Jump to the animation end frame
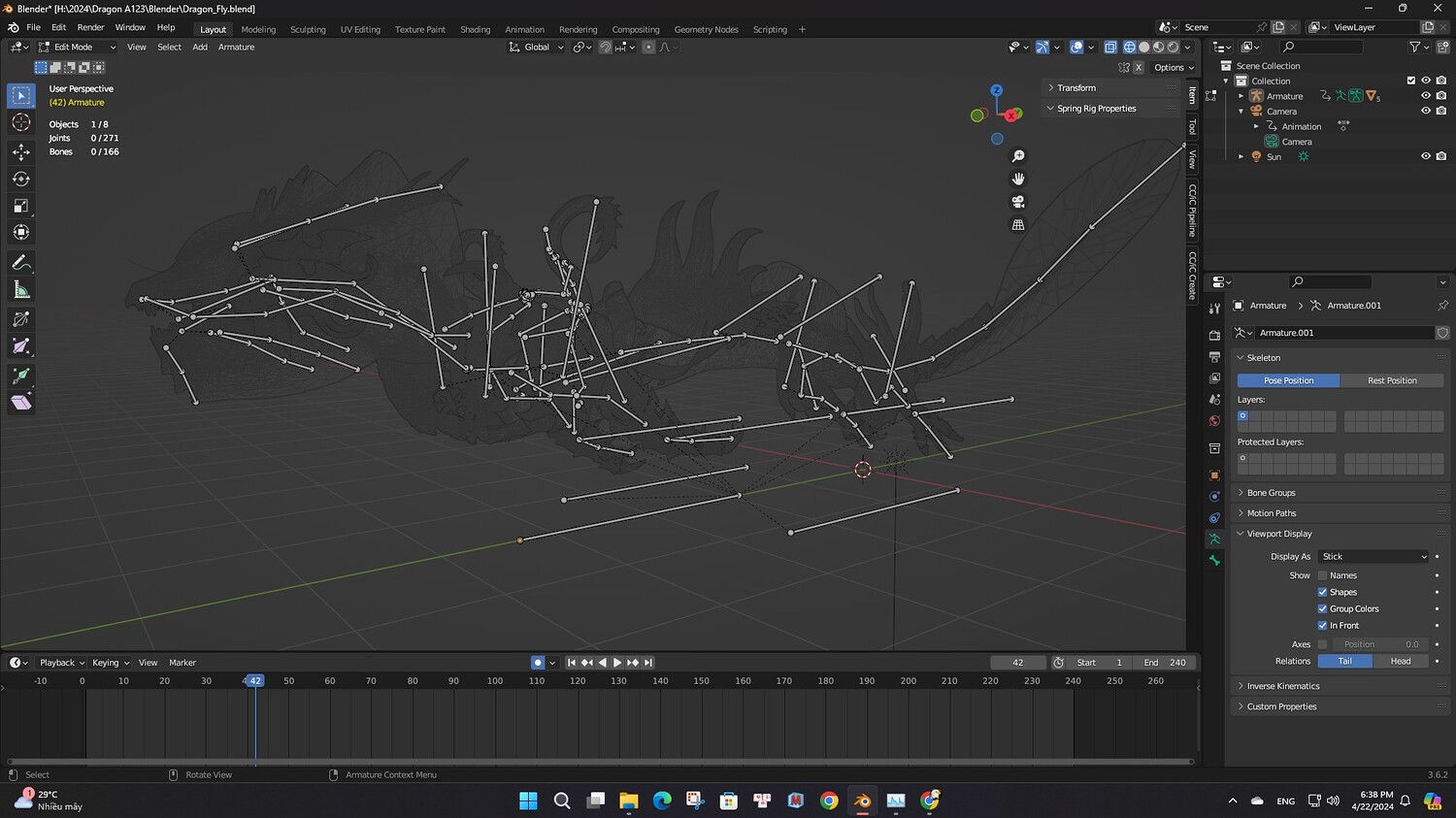The image size is (1456, 818). (x=648, y=663)
